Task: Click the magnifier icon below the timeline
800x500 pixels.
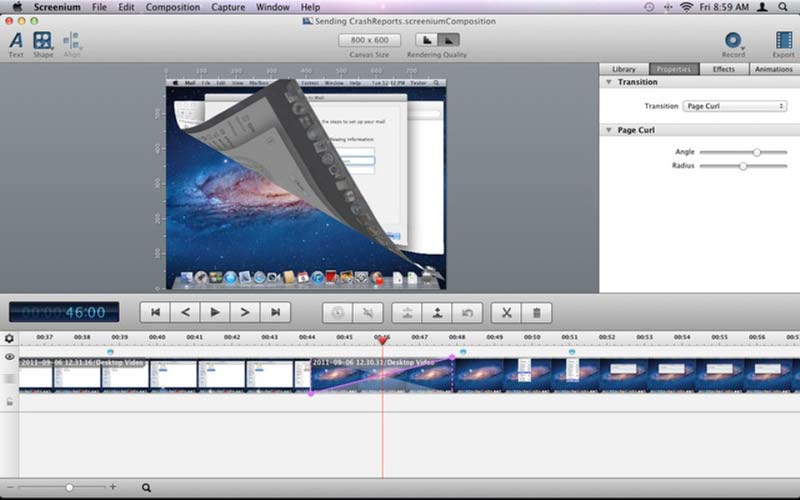Action: coord(146,488)
